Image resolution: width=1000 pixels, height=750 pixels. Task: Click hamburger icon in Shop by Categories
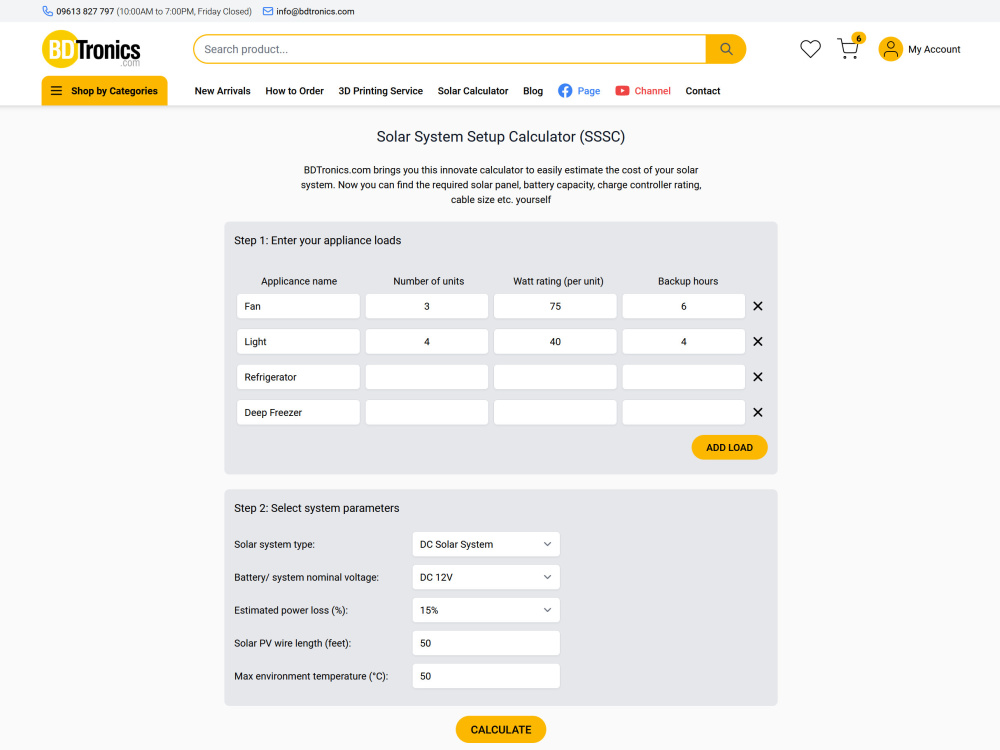[56, 91]
